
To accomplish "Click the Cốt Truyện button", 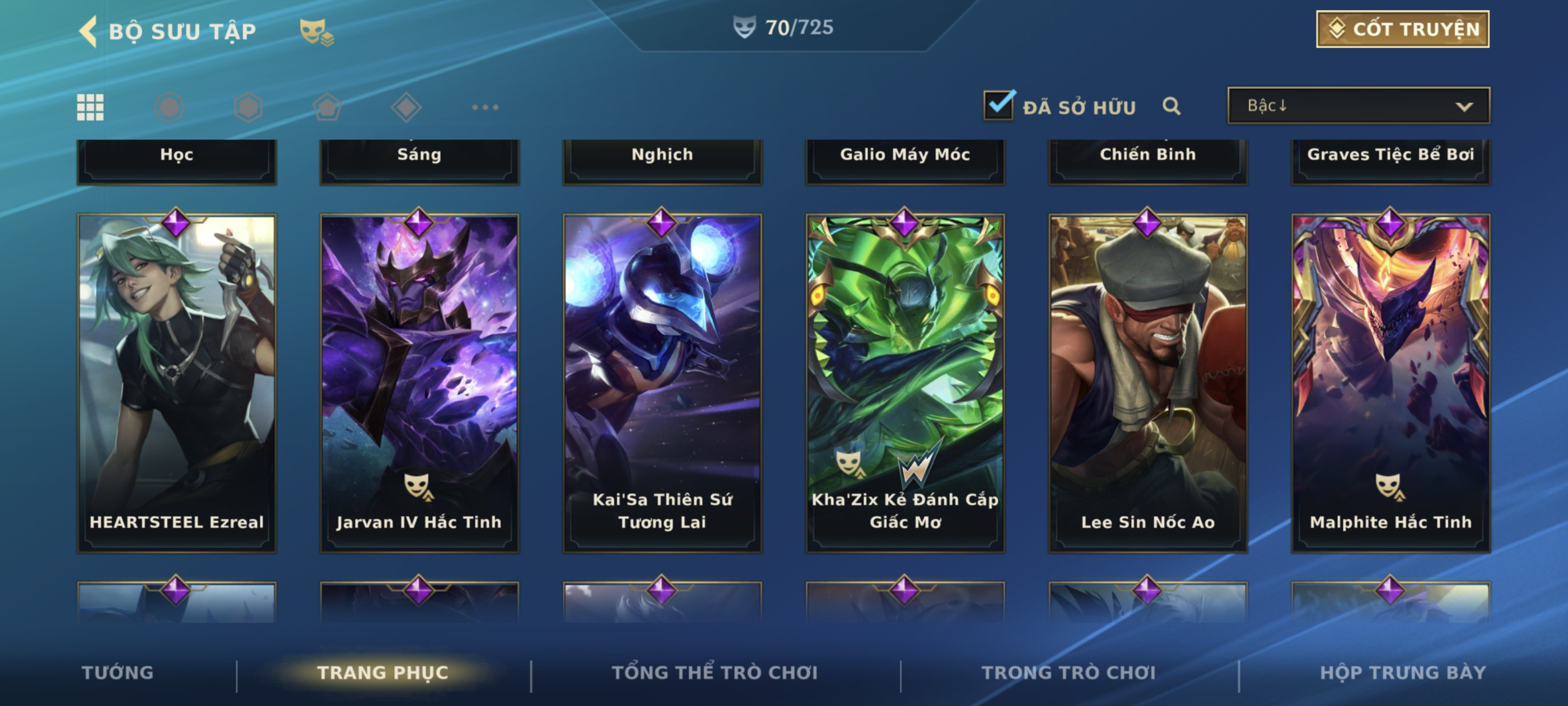I will (1402, 29).
